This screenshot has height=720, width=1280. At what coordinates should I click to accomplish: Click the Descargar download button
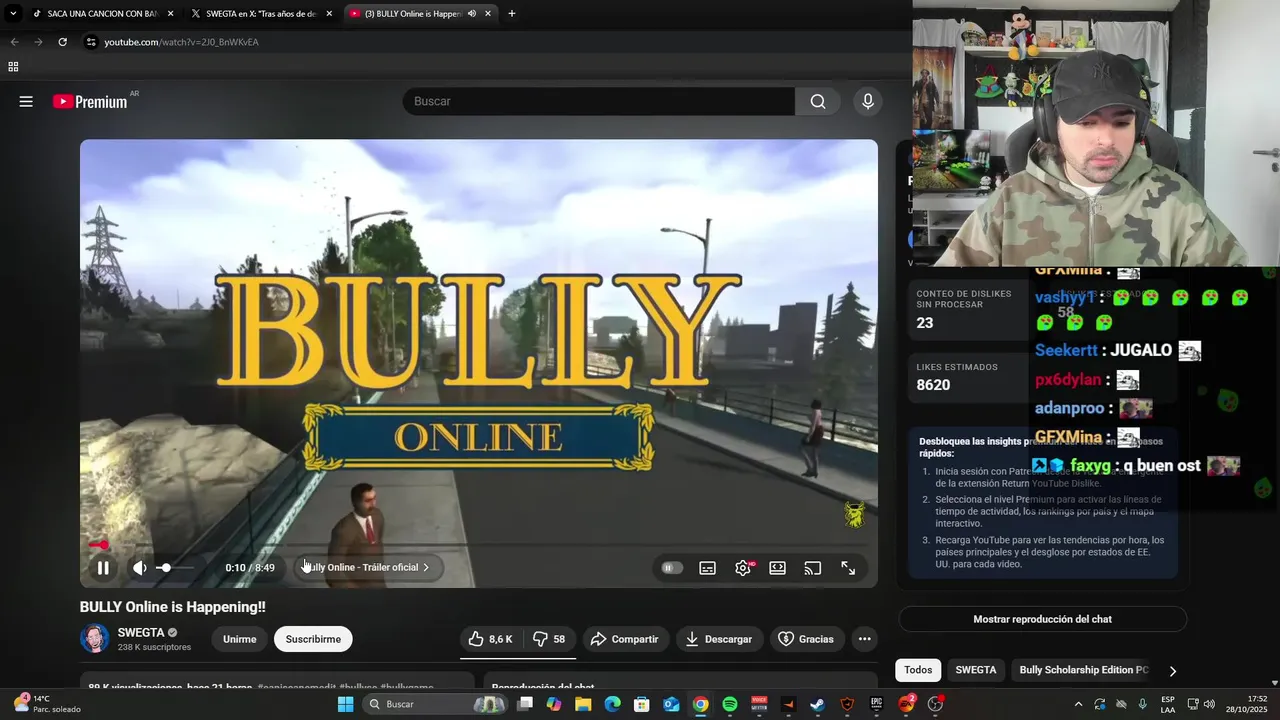point(719,639)
